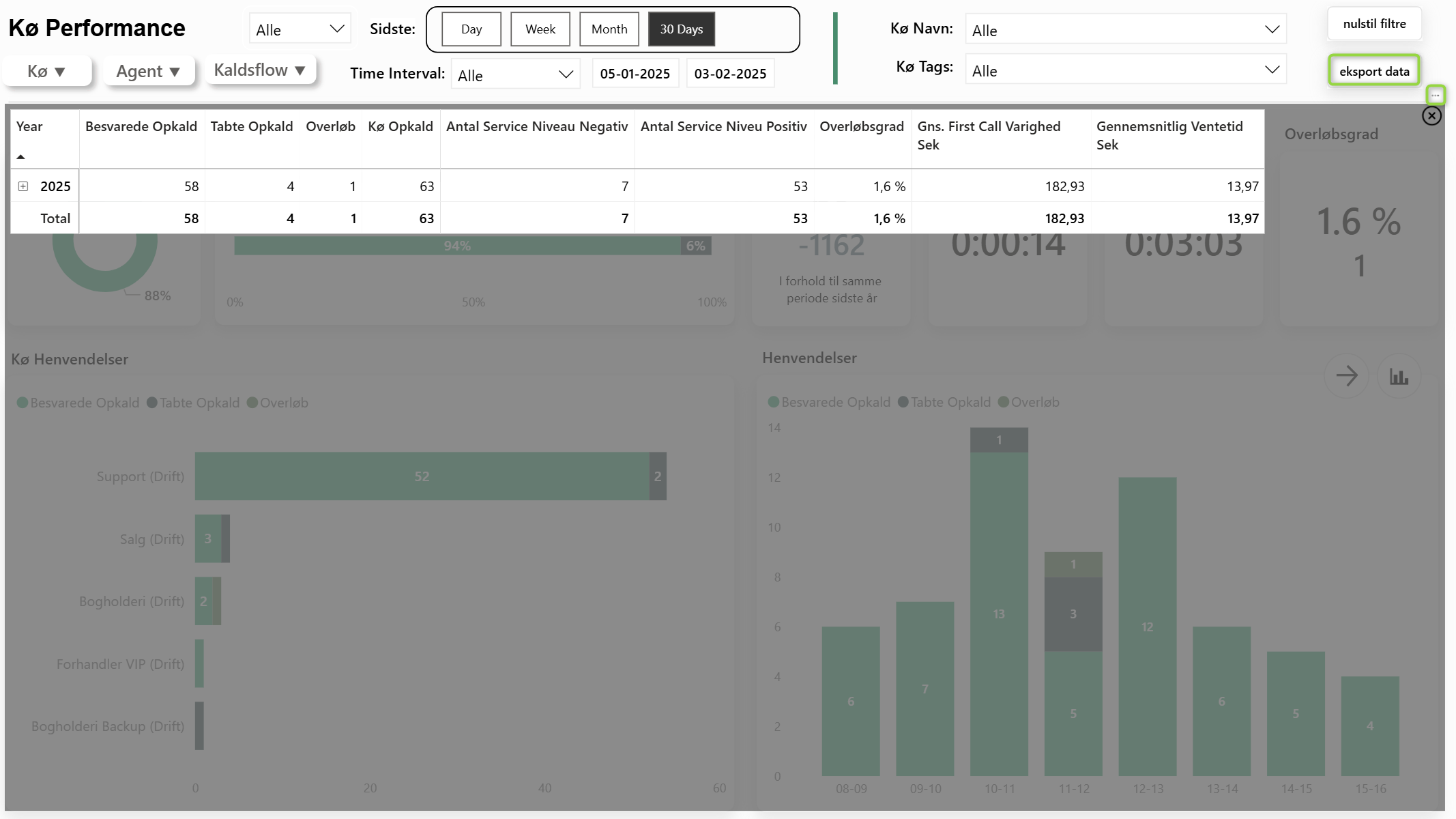Image resolution: width=1456 pixels, height=819 pixels.
Task: Click the arrow icon next to Henvendelser
Action: [x=1346, y=376]
